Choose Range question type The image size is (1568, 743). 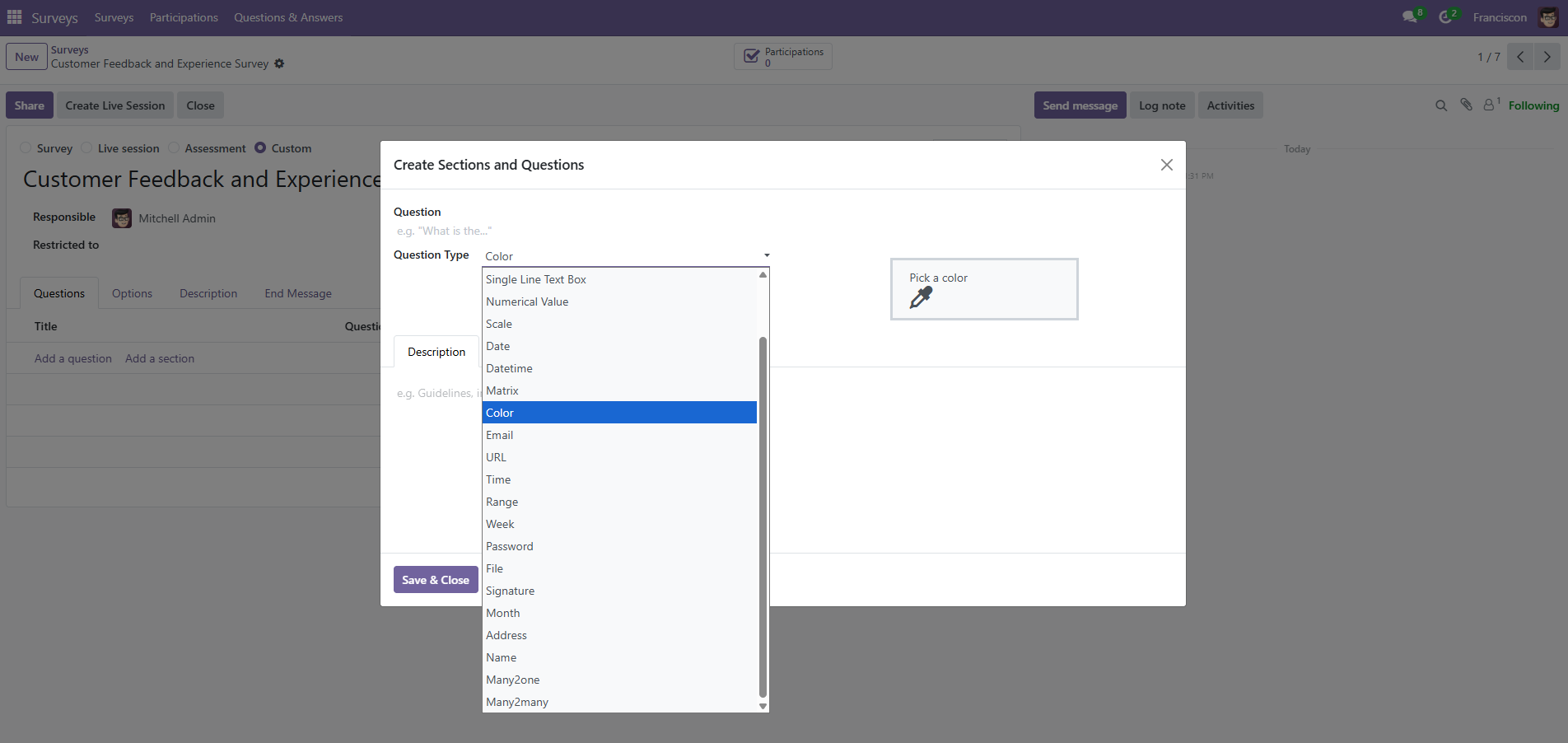(619, 502)
